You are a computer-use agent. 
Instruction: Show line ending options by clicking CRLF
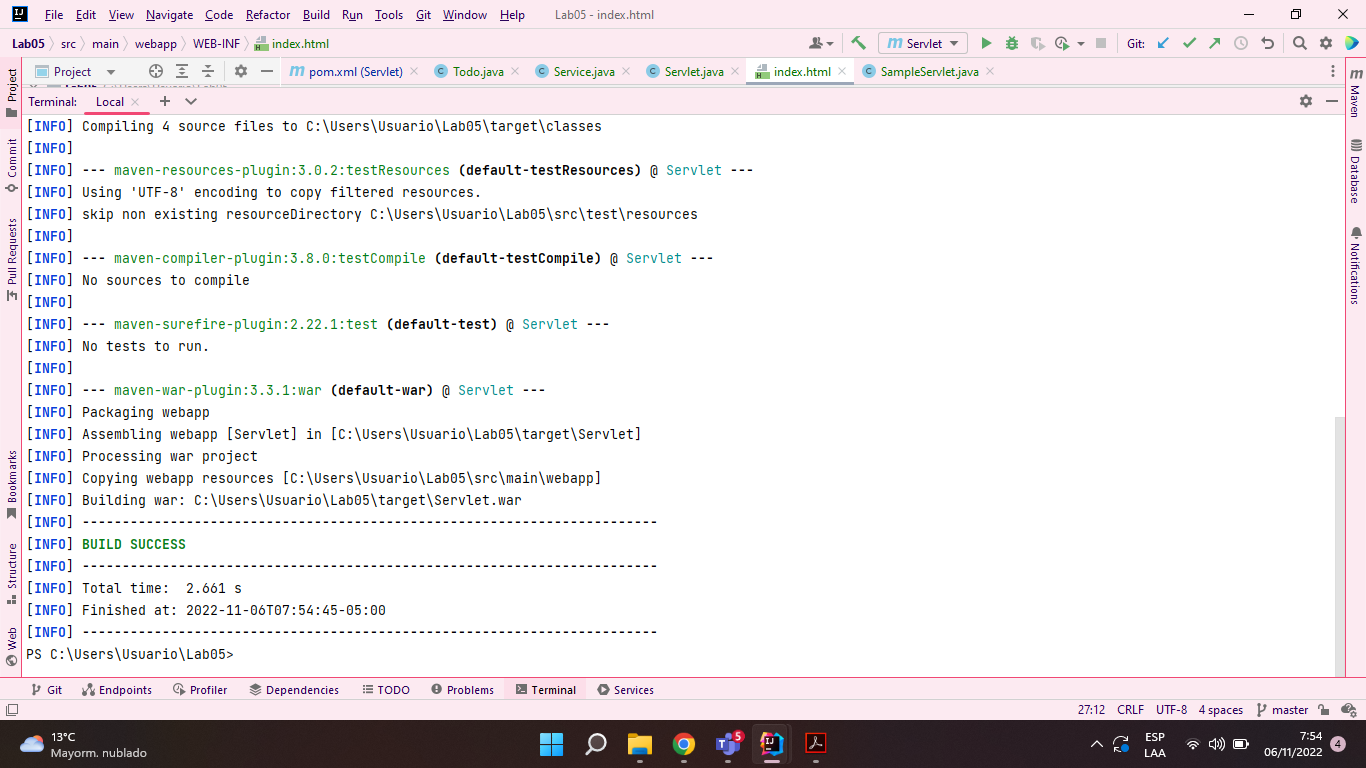click(x=1129, y=709)
